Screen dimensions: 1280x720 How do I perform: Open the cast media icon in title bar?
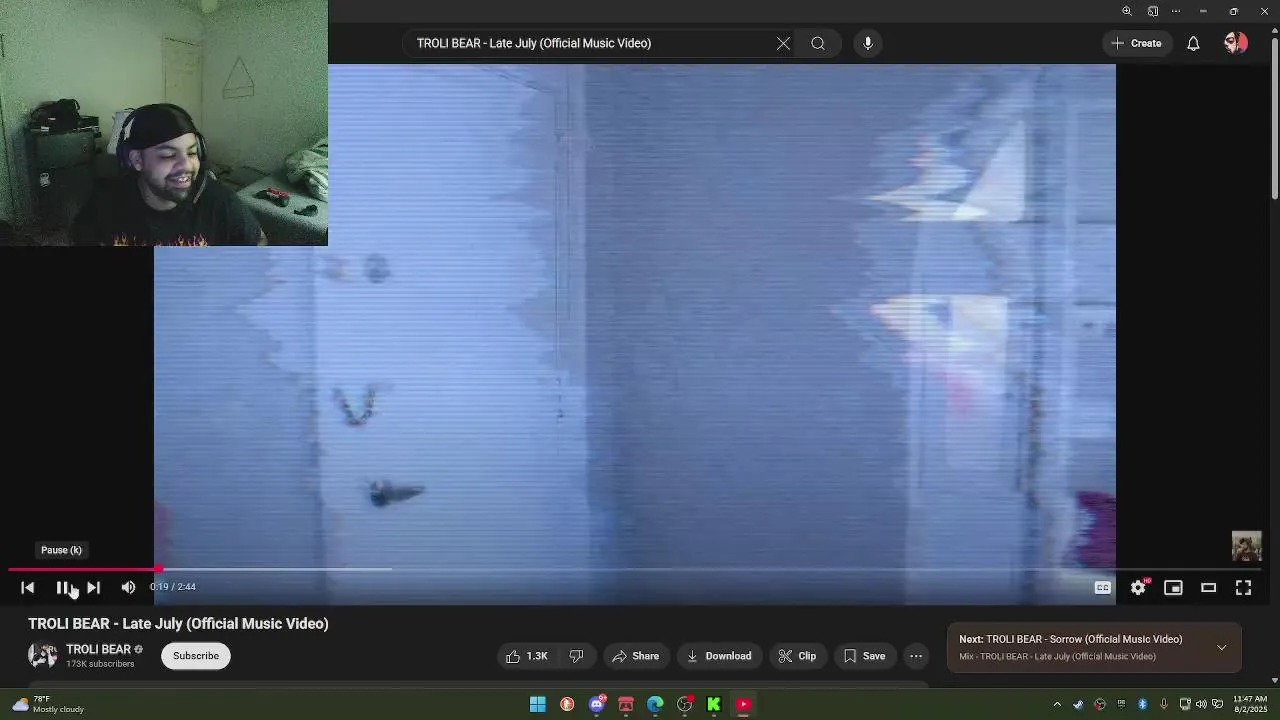coord(1153,11)
